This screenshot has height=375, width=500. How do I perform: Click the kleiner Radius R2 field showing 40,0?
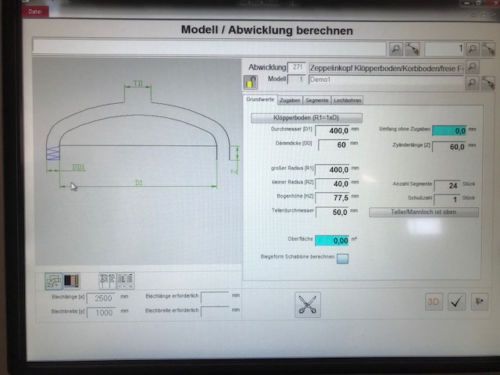(332, 184)
